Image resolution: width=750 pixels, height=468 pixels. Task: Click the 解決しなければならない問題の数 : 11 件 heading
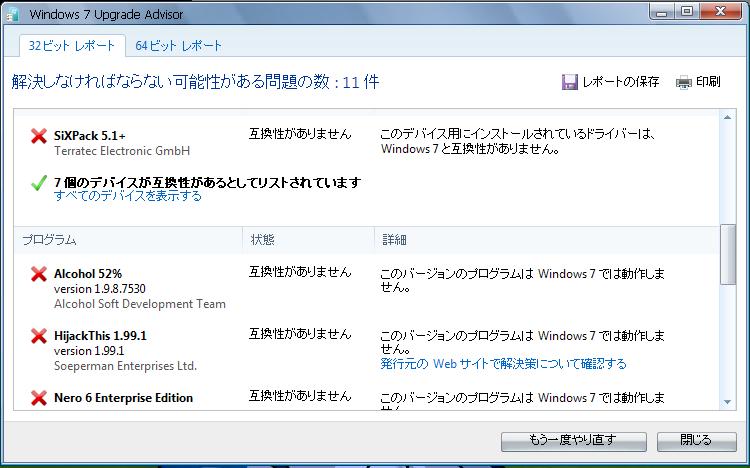195,82
